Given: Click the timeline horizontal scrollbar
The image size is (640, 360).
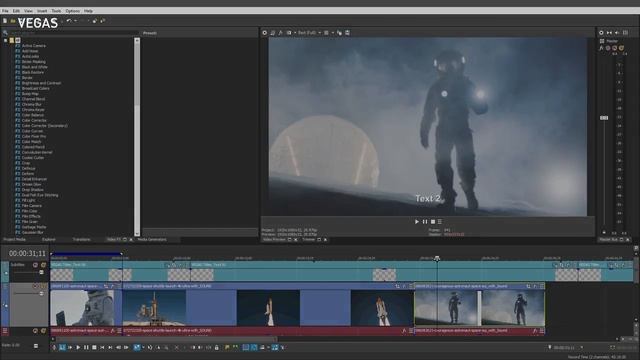Looking at the screenshot, I should (167, 339).
